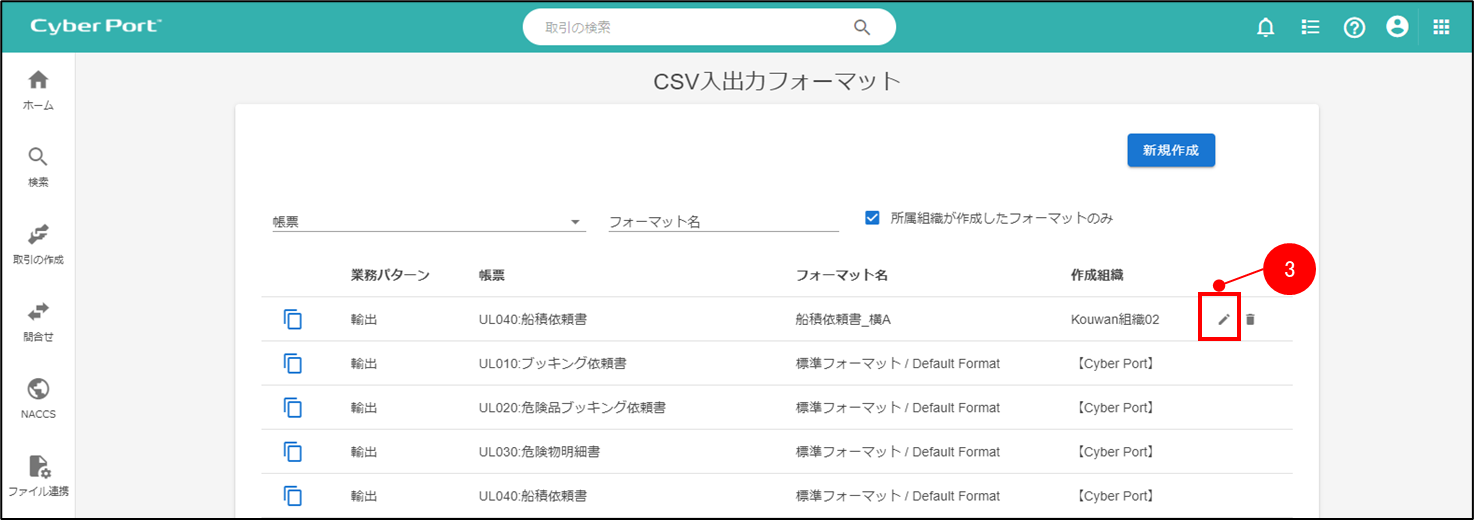
Task: Open the user account profile icon
Action: (1397, 28)
